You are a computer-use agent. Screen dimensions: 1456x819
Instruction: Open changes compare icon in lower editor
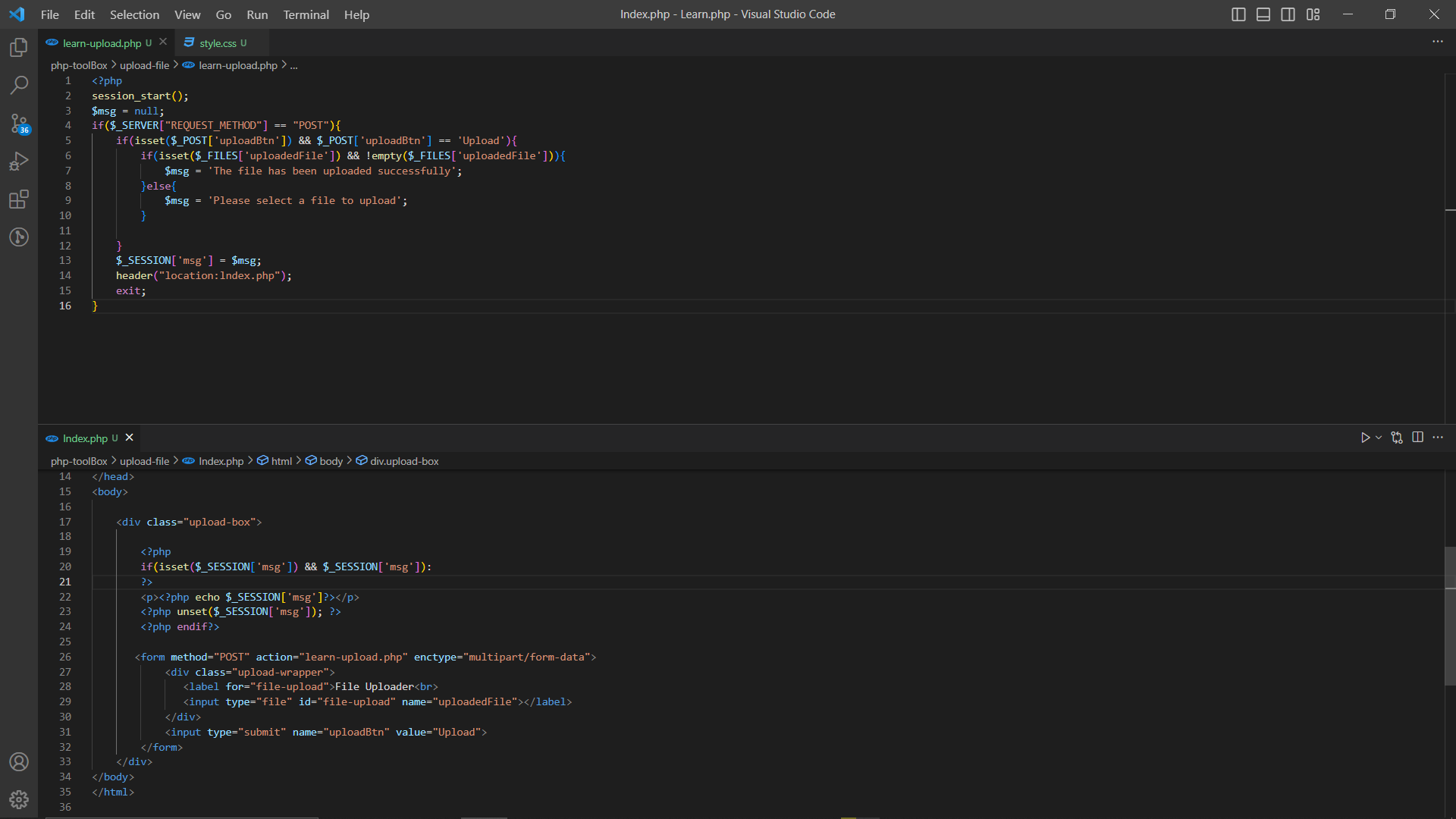pos(1397,438)
